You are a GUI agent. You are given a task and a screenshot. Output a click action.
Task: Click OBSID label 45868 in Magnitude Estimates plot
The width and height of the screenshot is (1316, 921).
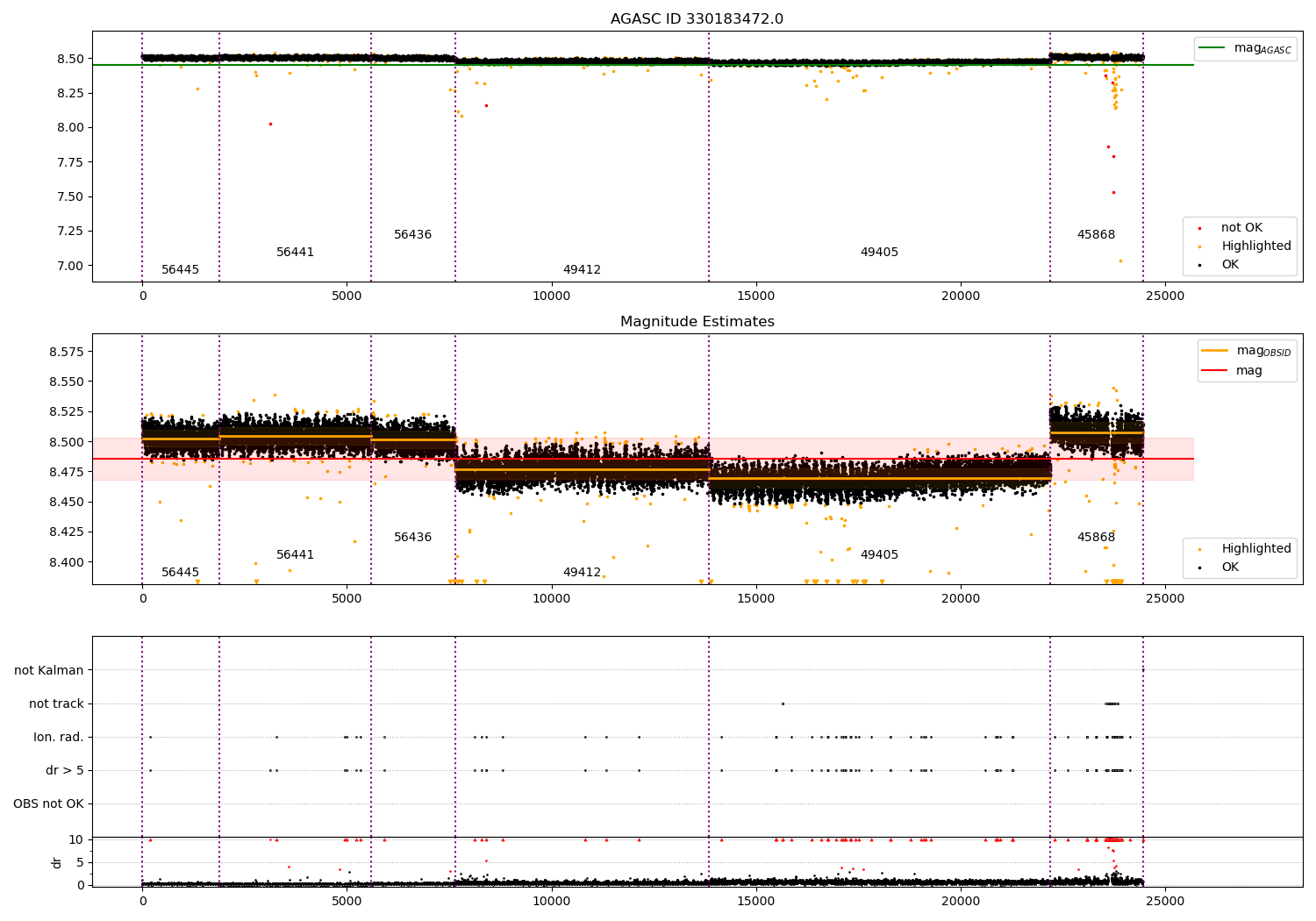1096,538
